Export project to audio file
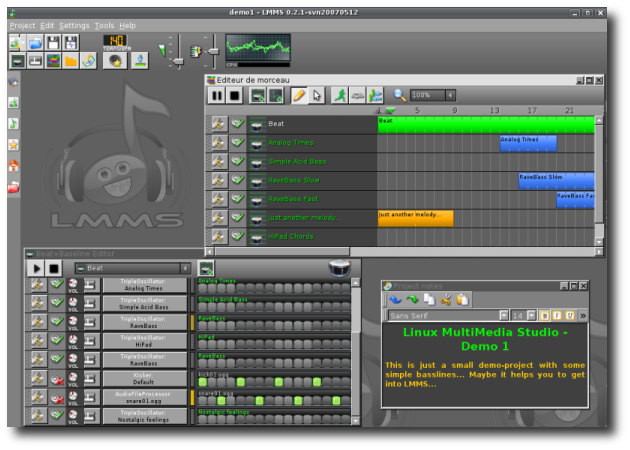Screen dimensions: 630x450 click(140, 61)
